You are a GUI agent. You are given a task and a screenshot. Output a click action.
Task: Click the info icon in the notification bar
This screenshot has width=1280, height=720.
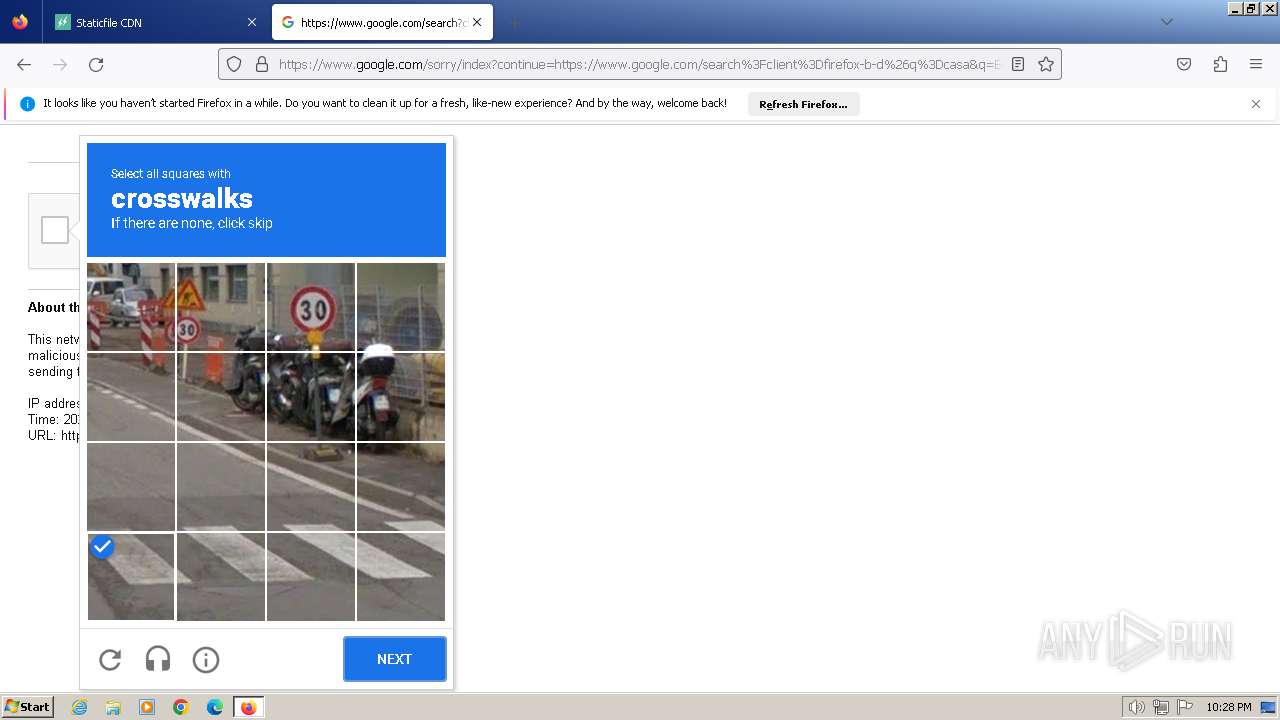(x=27, y=104)
